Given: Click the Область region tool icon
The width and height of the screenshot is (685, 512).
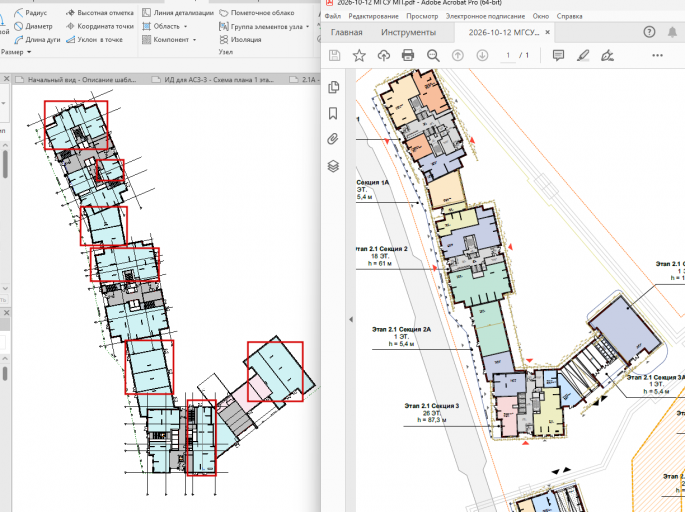Looking at the screenshot, I should [147, 26].
